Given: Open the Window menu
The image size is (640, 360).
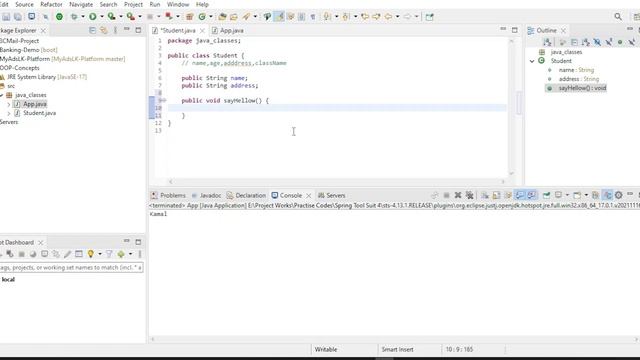Looking at the screenshot, I should click(178, 4).
